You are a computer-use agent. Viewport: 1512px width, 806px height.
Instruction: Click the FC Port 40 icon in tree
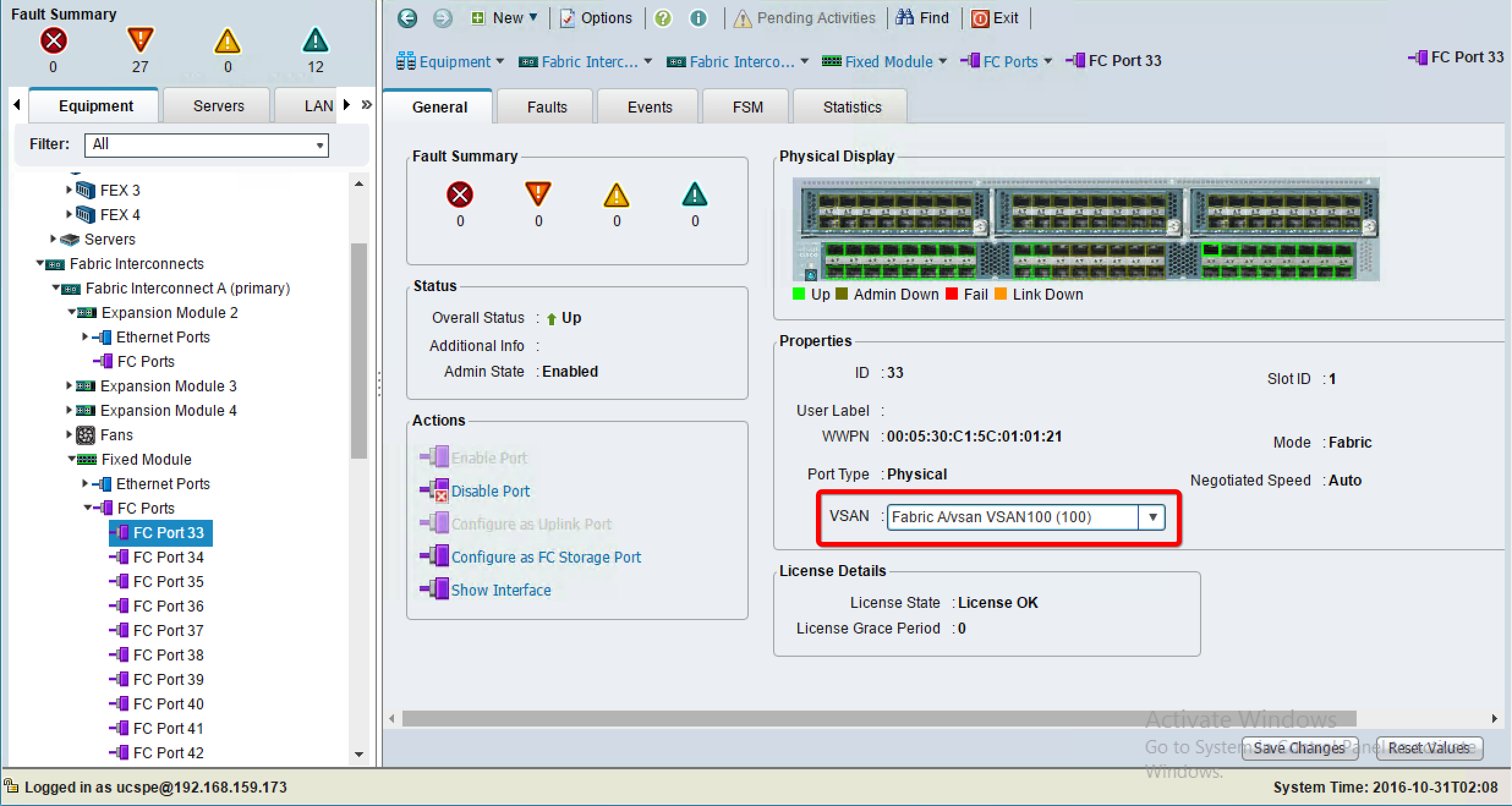click(119, 704)
